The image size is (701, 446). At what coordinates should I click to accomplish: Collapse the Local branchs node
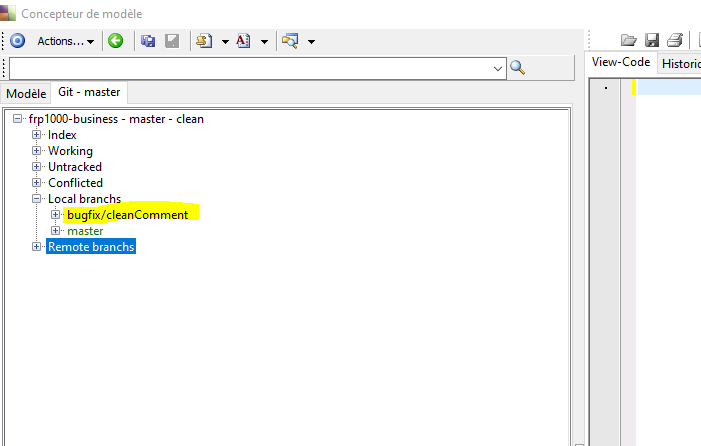(37, 199)
